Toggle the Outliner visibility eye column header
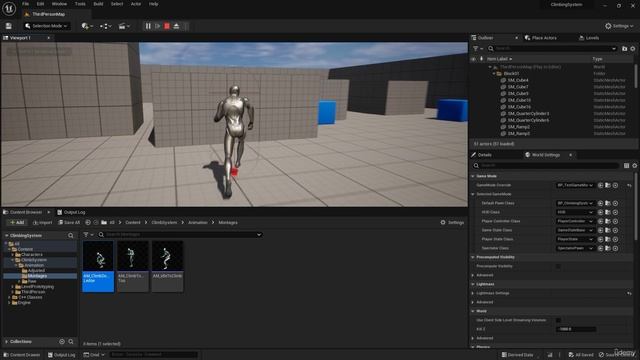The image size is (640, 360). click(x=473, y=59)
